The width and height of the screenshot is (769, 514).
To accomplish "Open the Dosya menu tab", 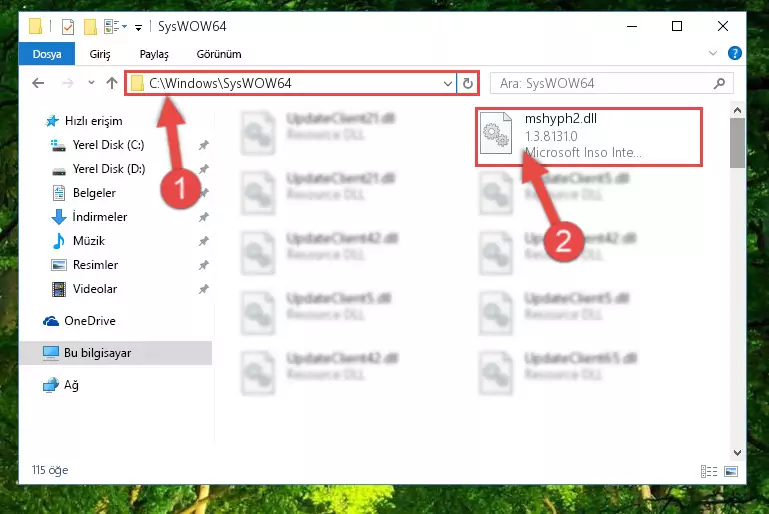I will click(47, 54).
